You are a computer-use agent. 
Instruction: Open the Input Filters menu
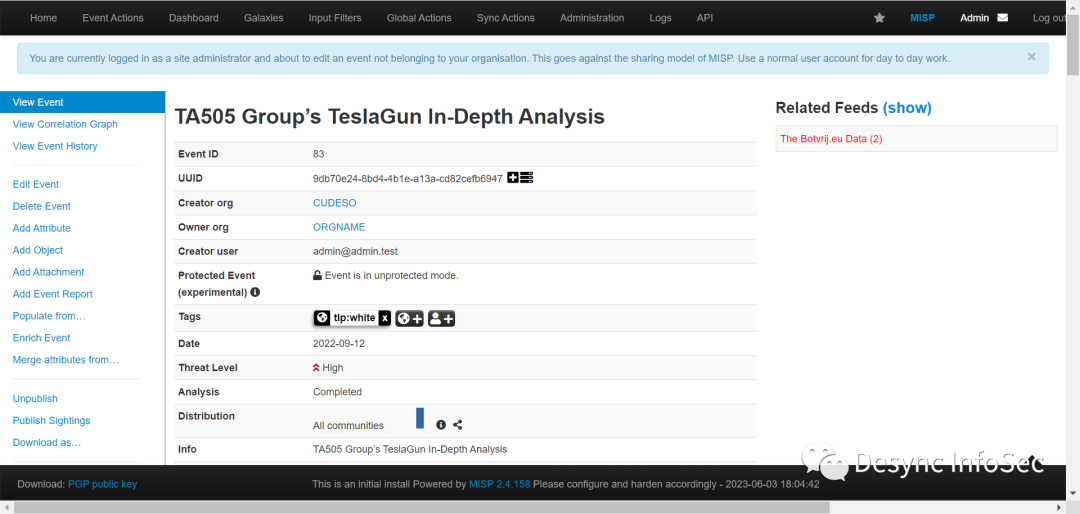[335, 18]
